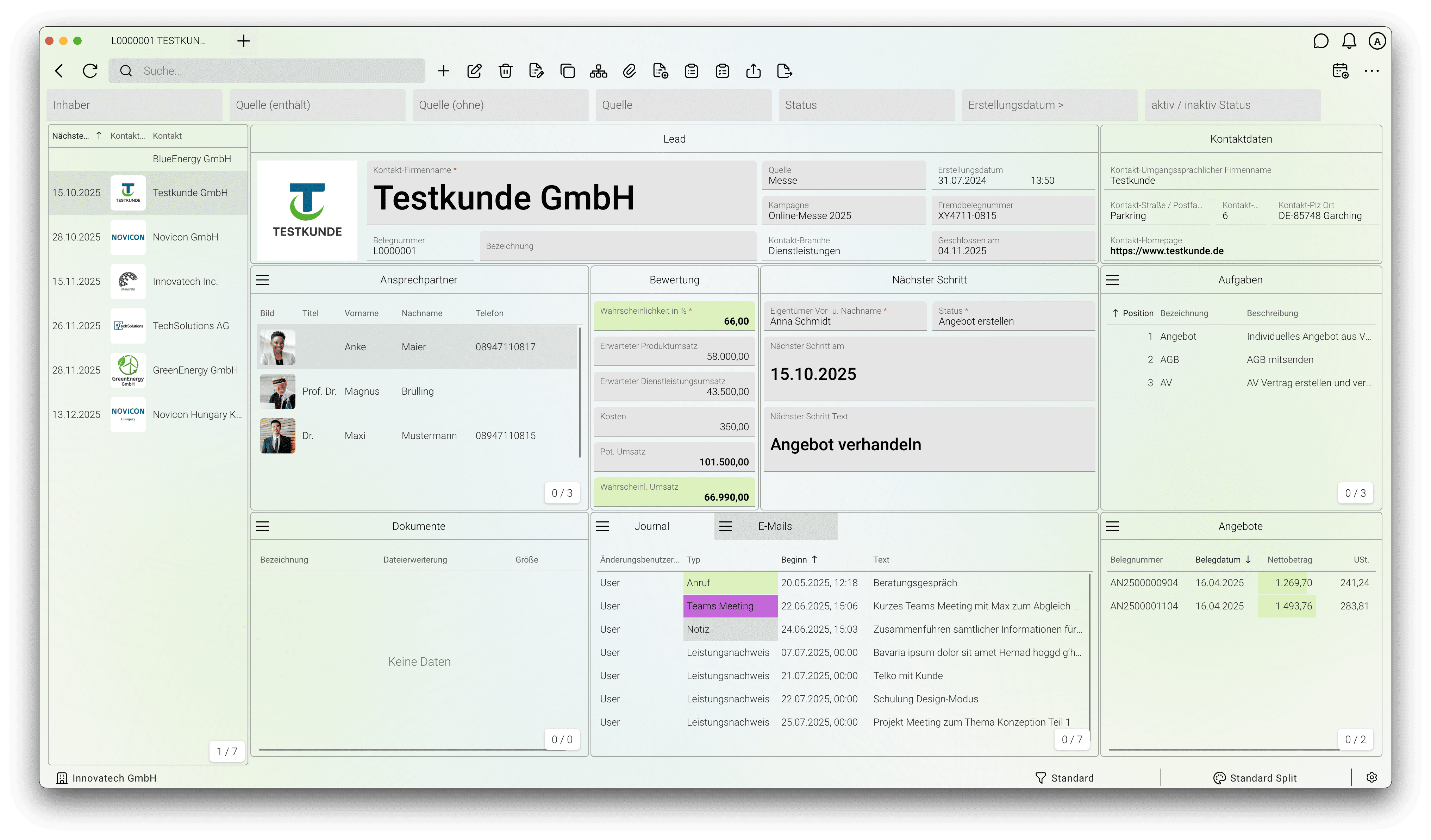Switch to the E-Mails tab

775,526
